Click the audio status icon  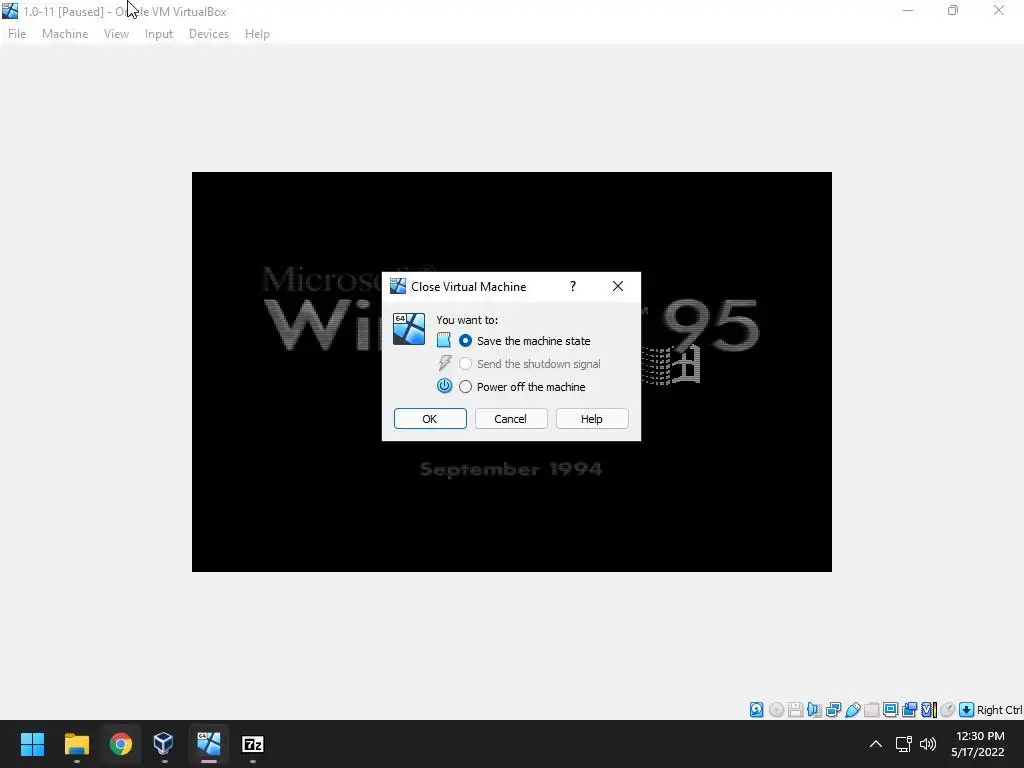pos(814,710)
